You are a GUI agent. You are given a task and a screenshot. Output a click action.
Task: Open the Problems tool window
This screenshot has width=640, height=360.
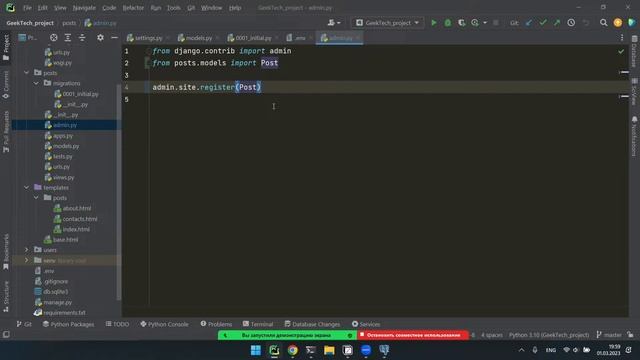(216, 324)
